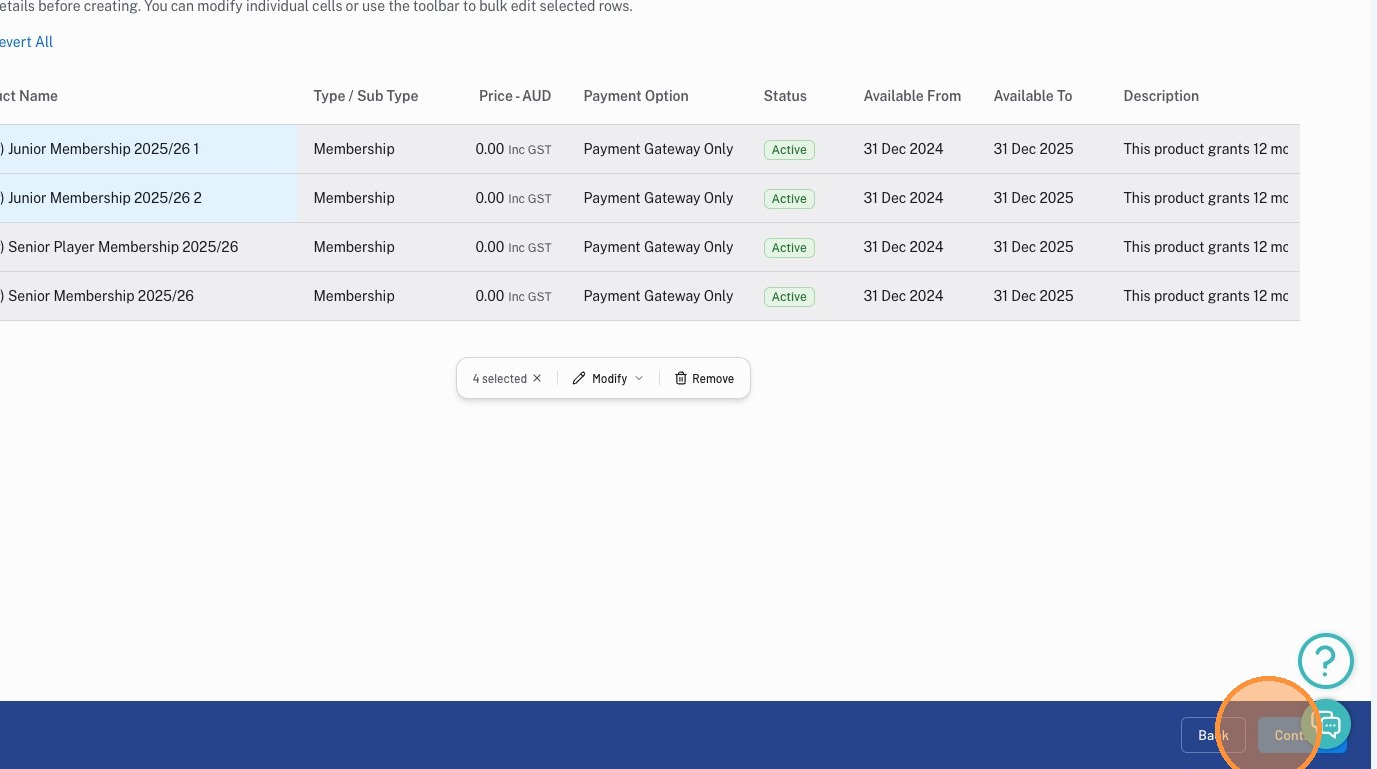The image size is (1377, 769).
Task: Open the help question mark icon
Action: (x=1325, y=660)
